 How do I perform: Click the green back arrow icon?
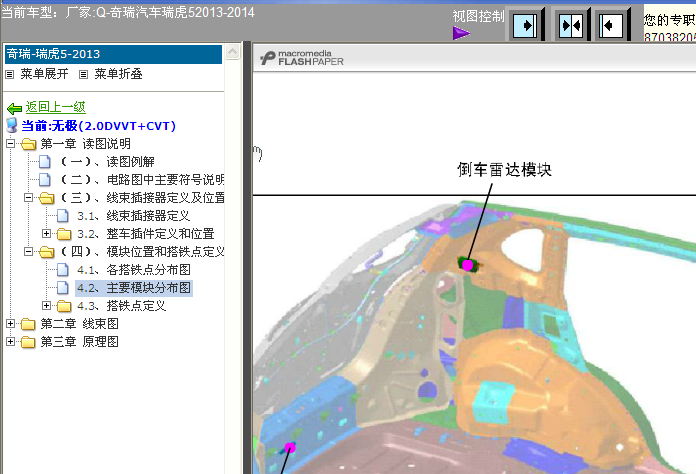(x=15, y=108)
